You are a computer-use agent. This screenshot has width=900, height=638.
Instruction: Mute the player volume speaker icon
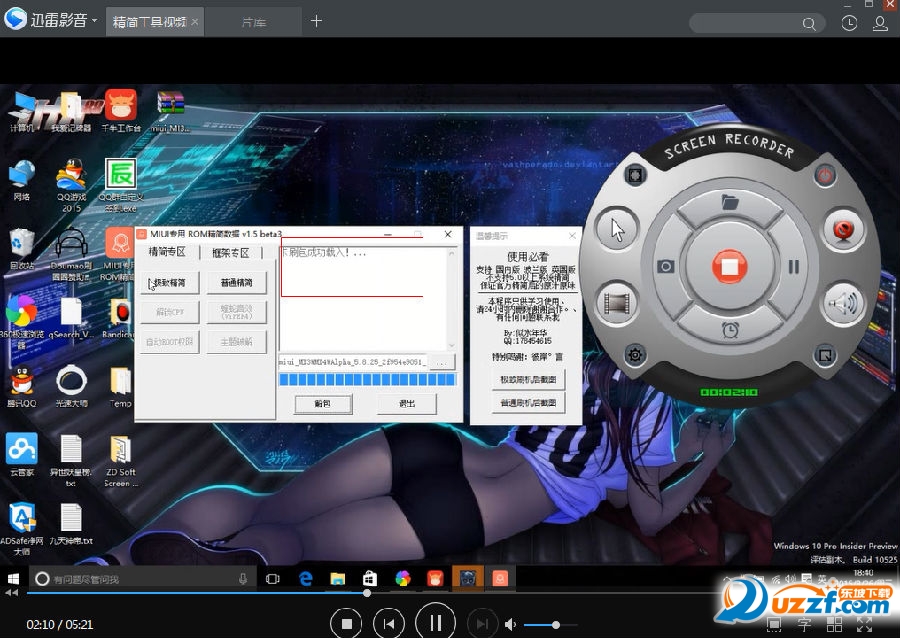(x=511, y=625)
